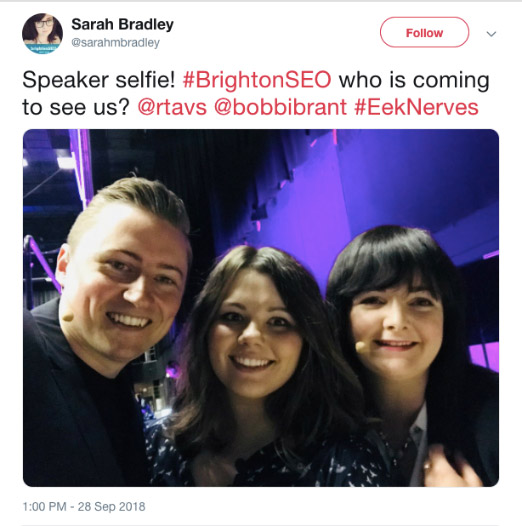
Task: Open Sarah Bradley's profile avatar
Action: click(42, 33)
